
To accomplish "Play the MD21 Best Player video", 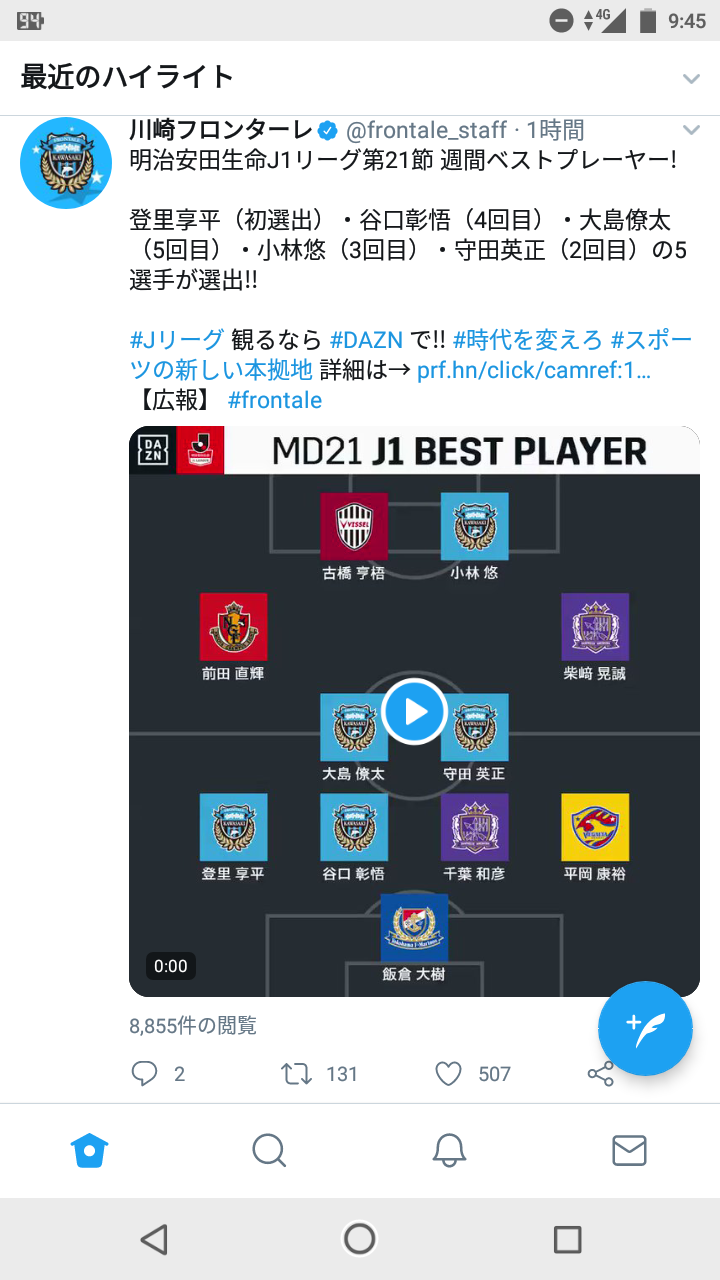I will 414,711.
